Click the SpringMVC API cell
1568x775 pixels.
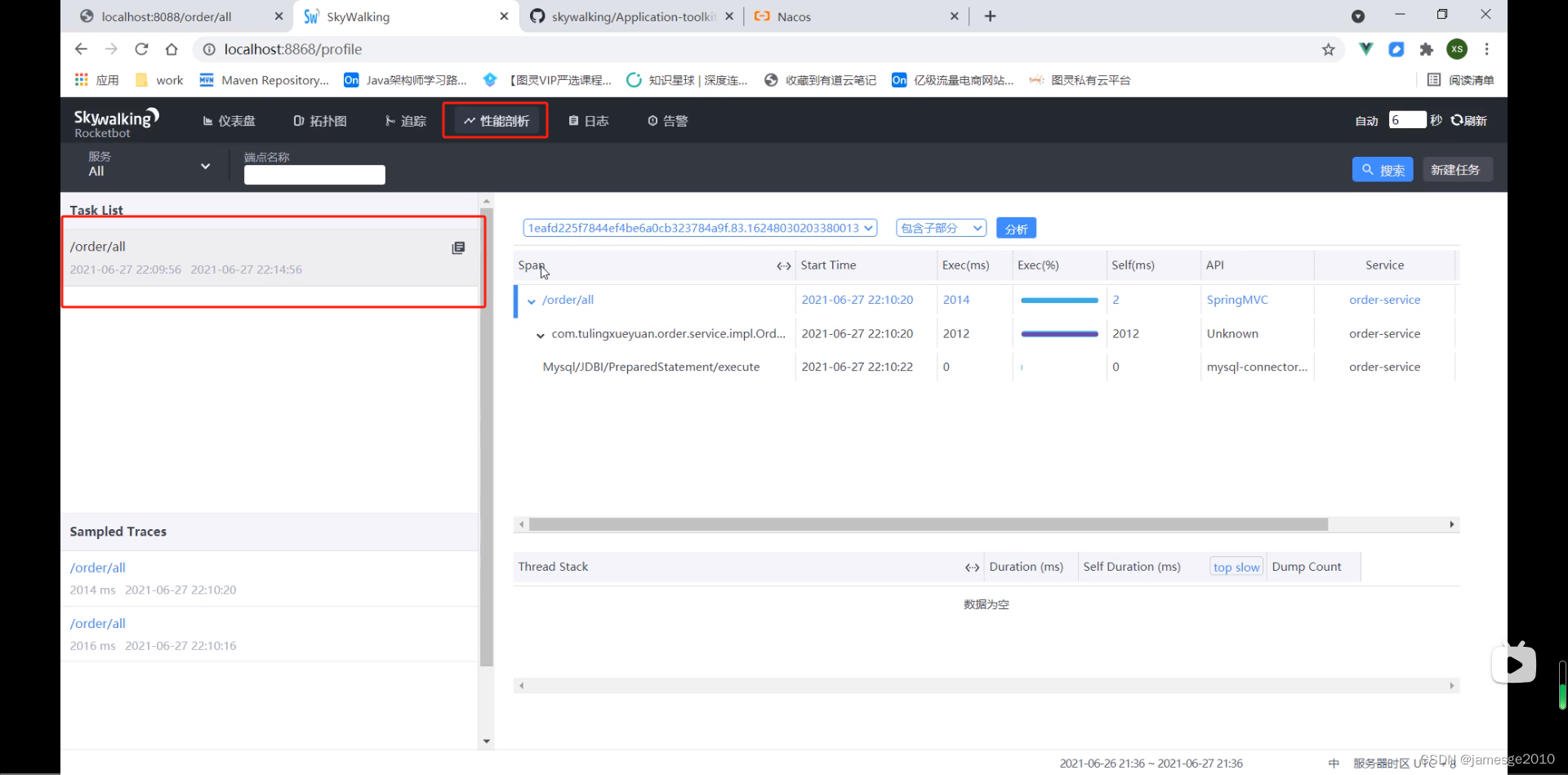tap(1237, 300)
